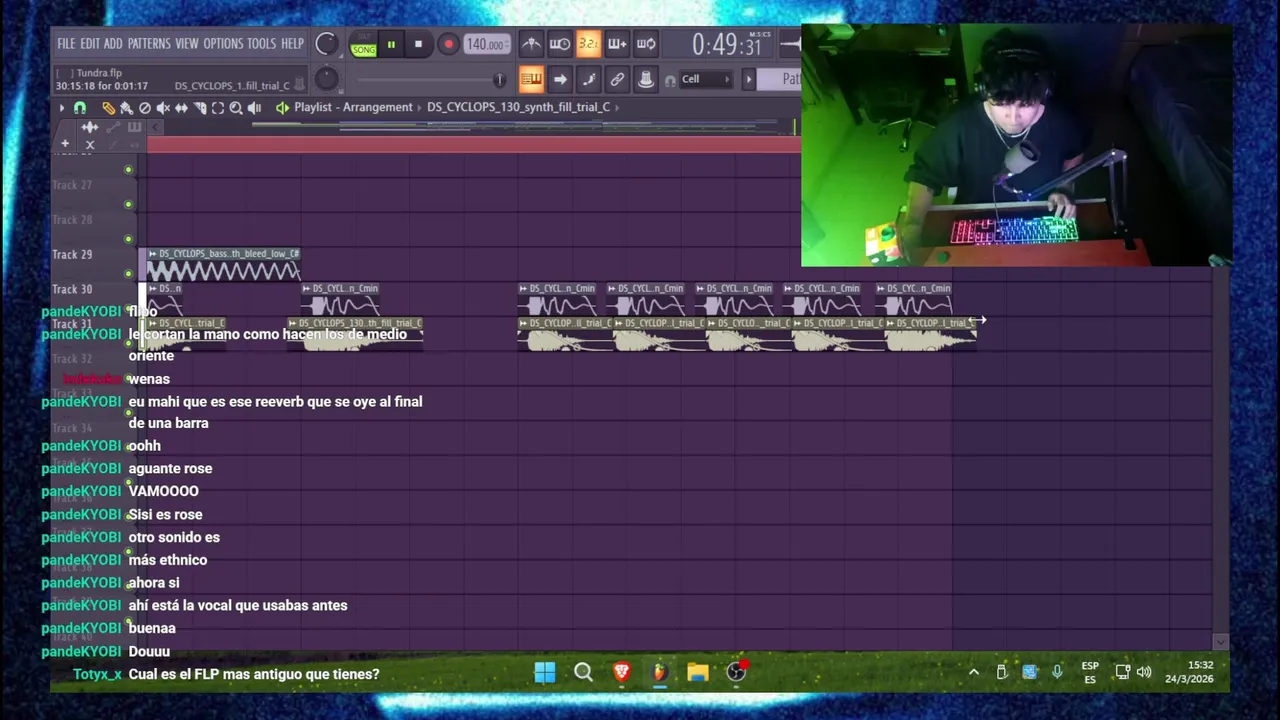The width and height of the screenshot is (1280, 720).
Task: Open Windows search from taskbar
Action: pos(583,672)
